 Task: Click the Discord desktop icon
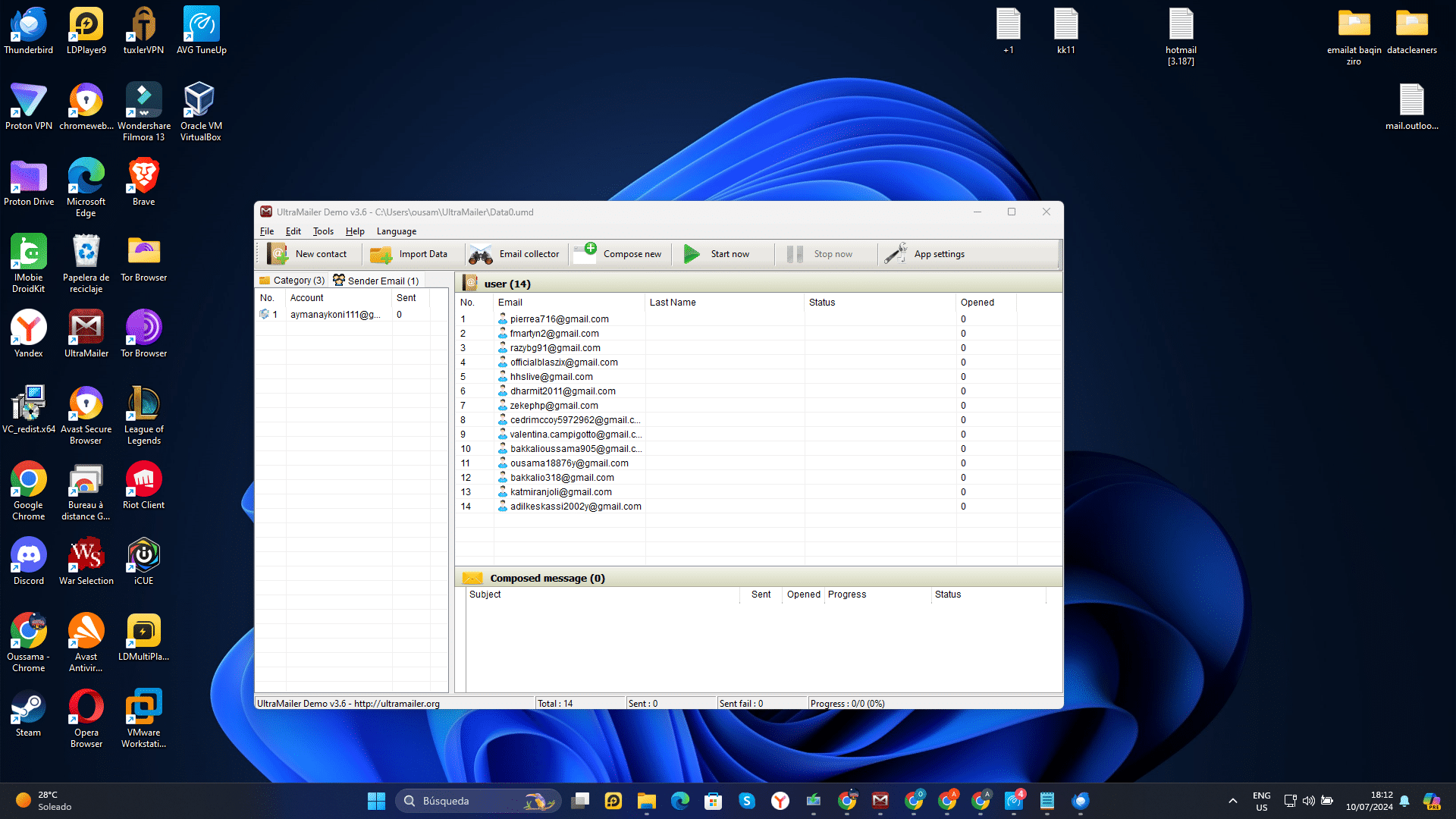click(x=29, y=562)
